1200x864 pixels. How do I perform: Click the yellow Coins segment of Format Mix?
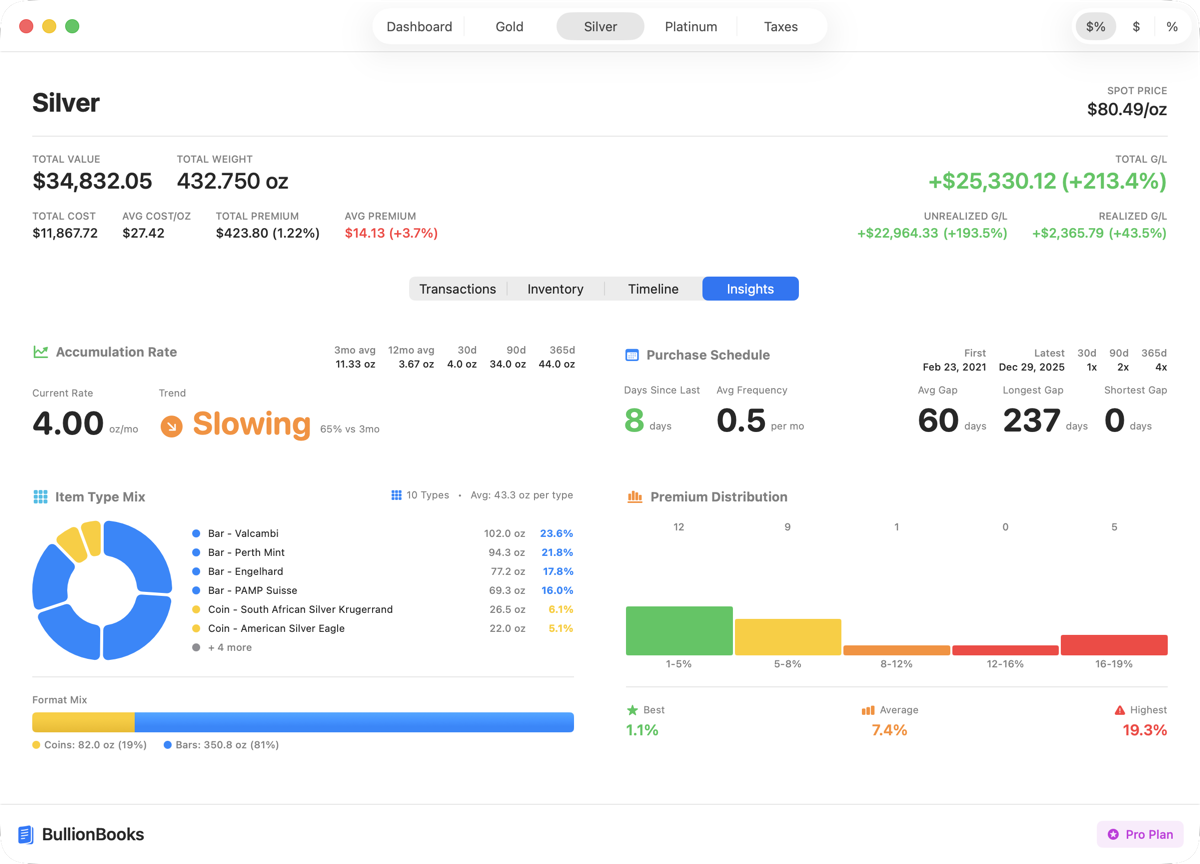[84, 722]
